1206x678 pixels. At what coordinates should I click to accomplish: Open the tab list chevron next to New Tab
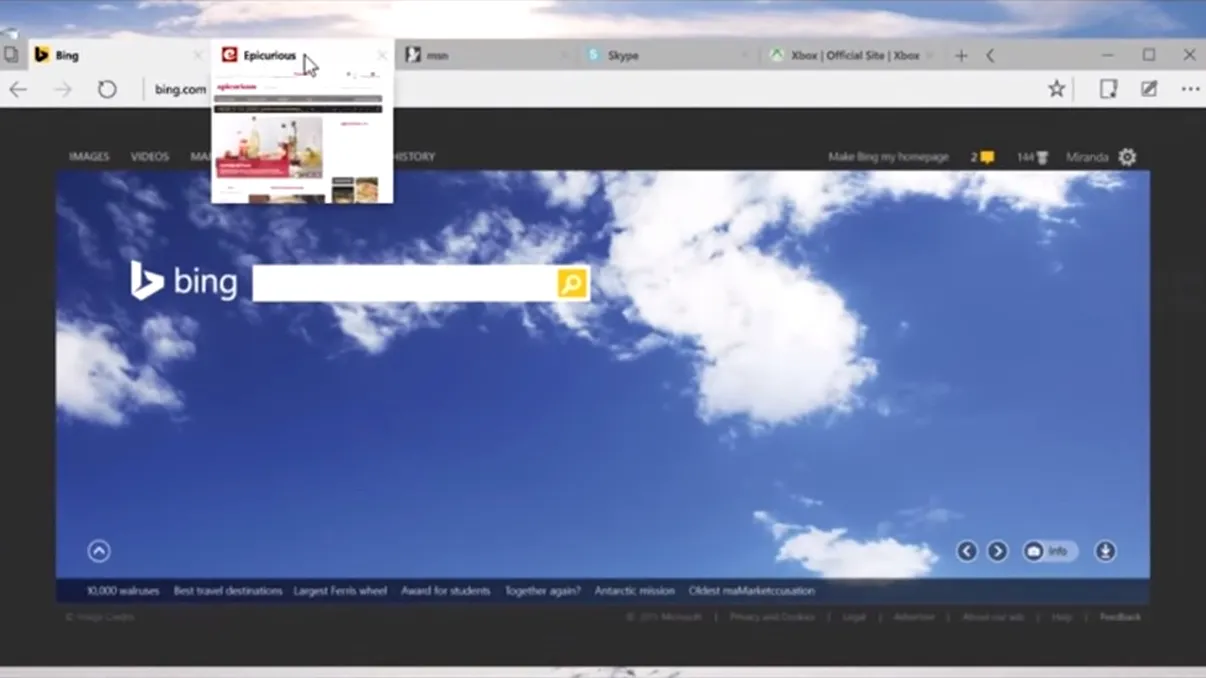pyautogui.click(x=990, y=55)
